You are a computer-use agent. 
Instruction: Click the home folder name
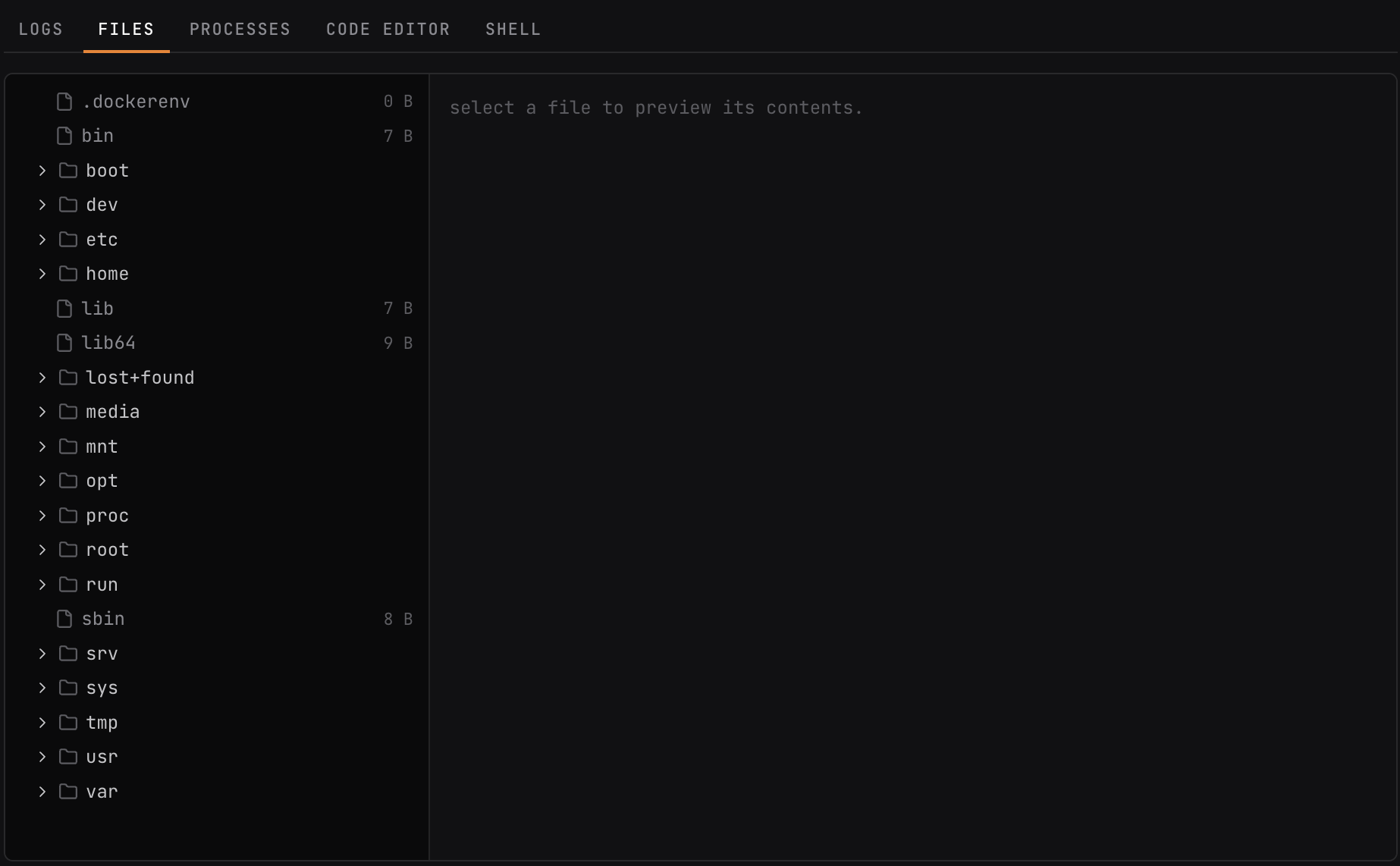click(108, 274)
